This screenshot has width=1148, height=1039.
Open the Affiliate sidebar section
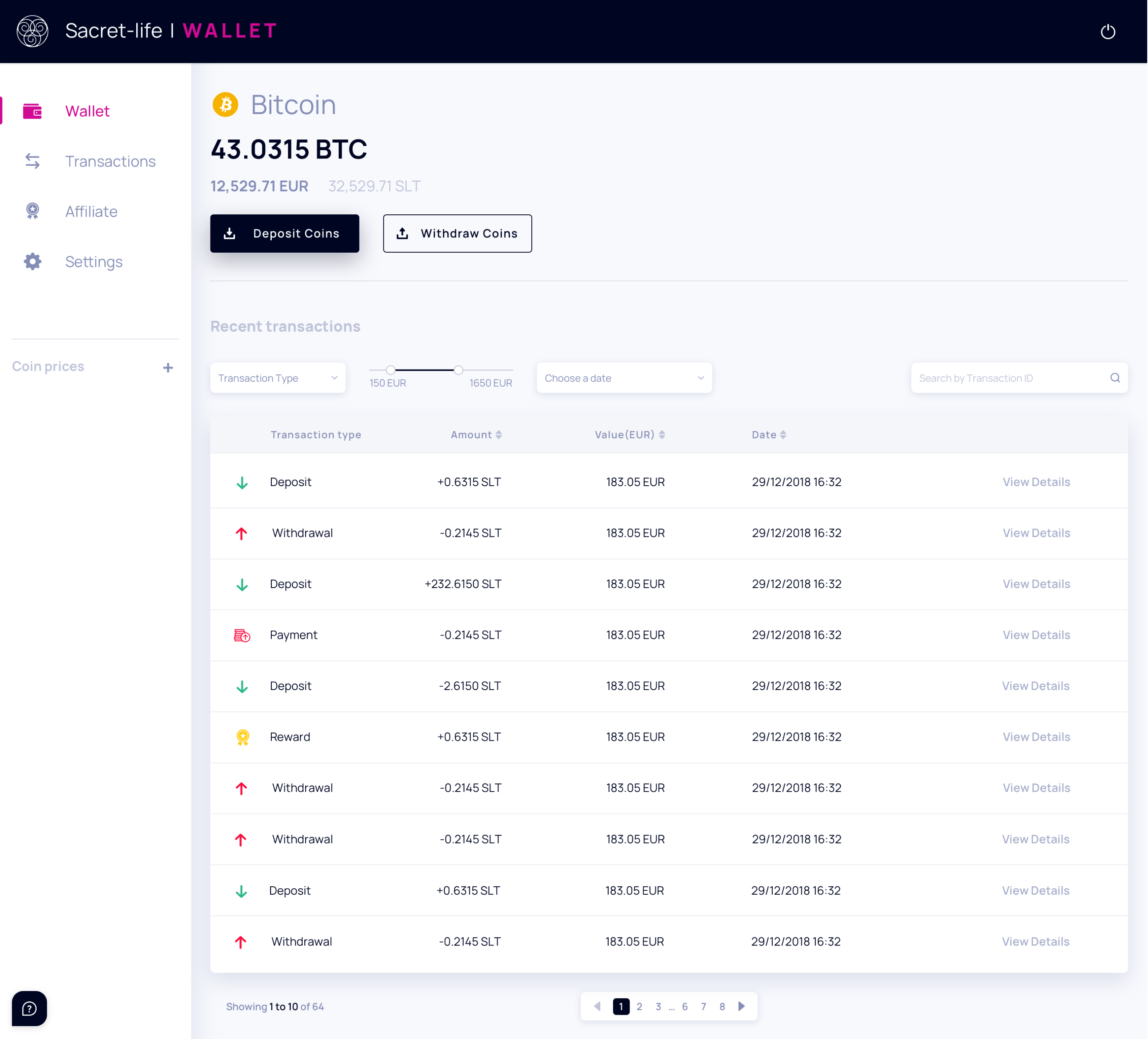click(x=91, y=212)
